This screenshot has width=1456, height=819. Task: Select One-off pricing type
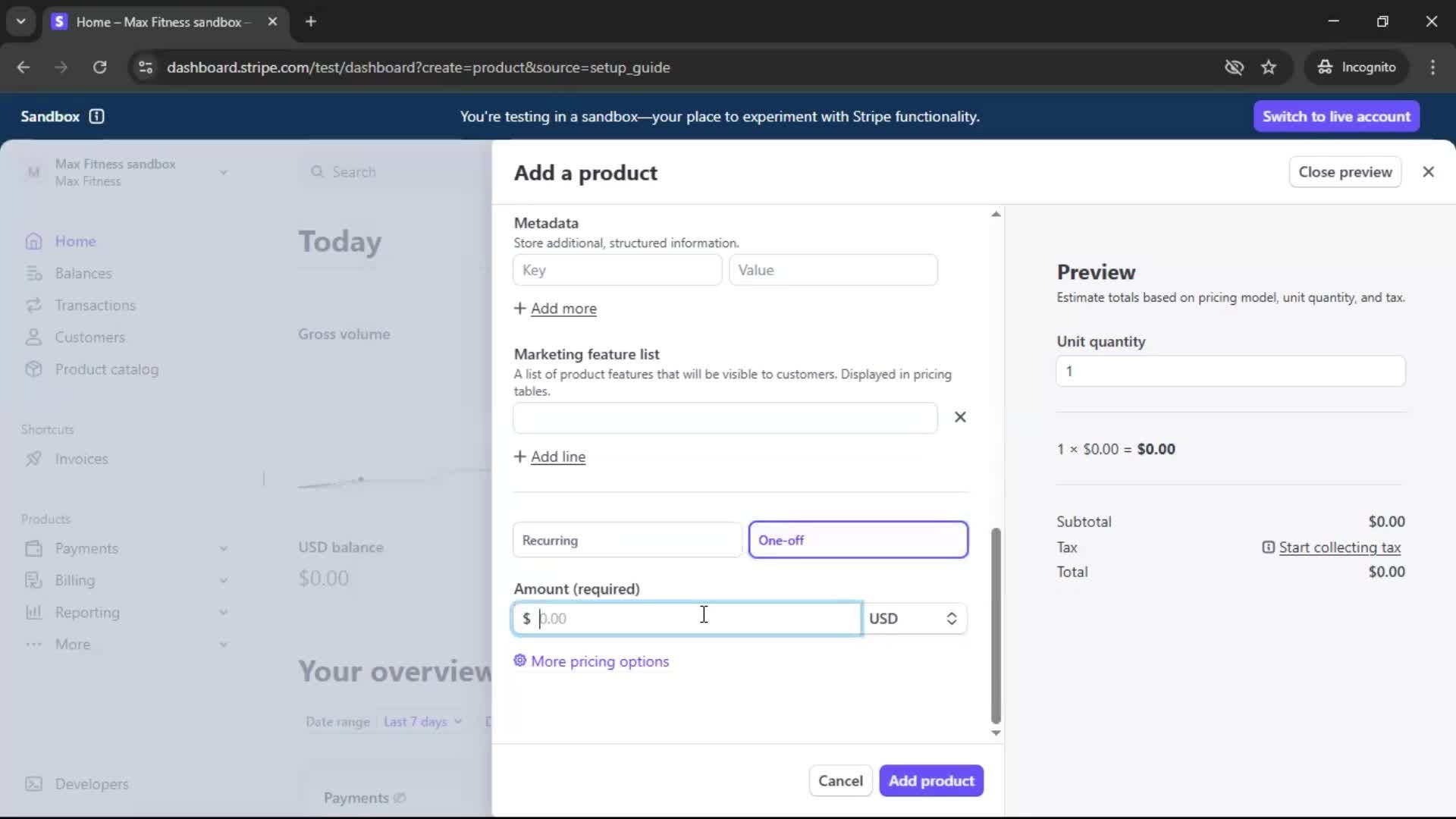tap(858, 540)
